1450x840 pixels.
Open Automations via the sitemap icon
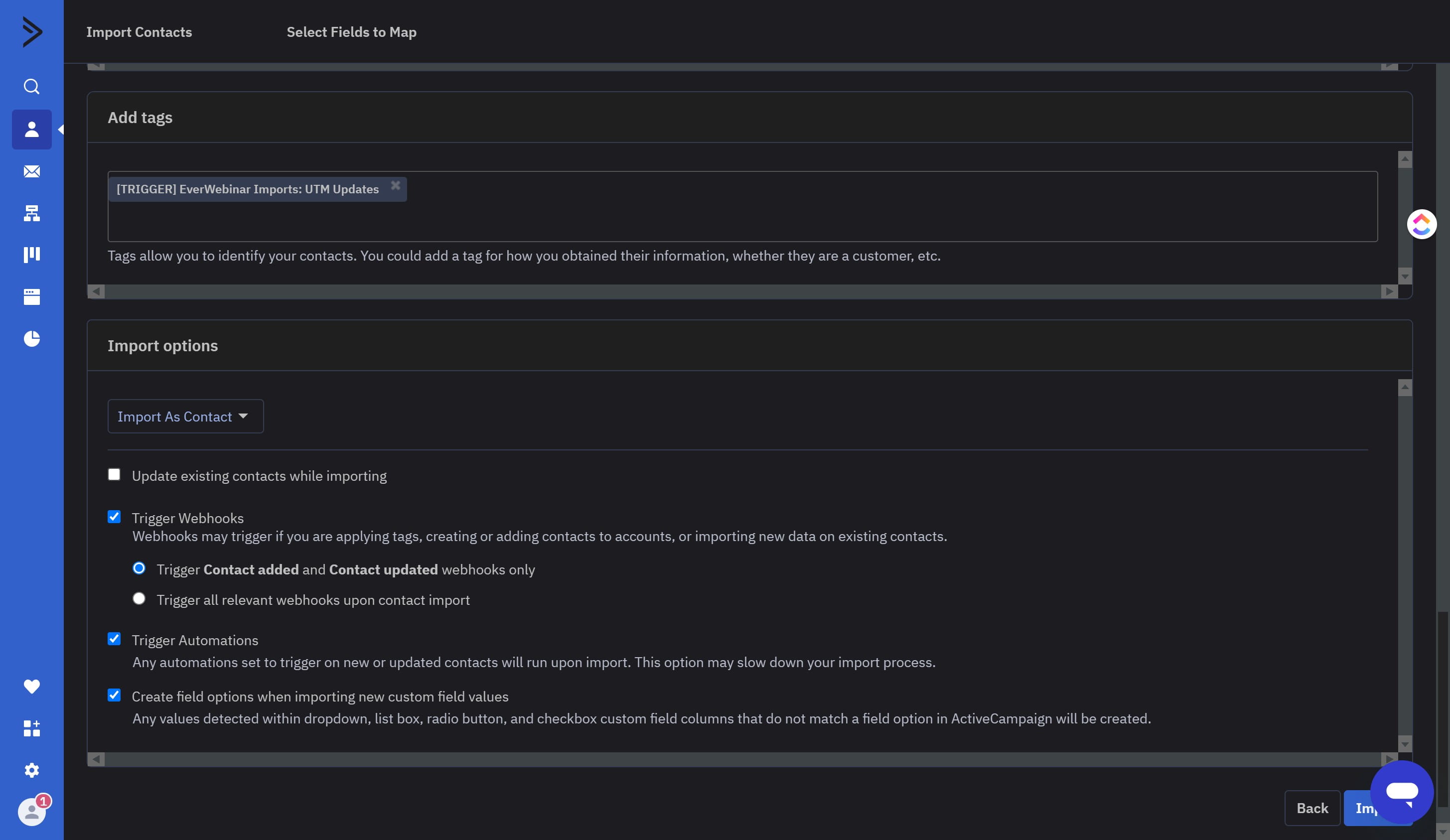click(32, 213)
